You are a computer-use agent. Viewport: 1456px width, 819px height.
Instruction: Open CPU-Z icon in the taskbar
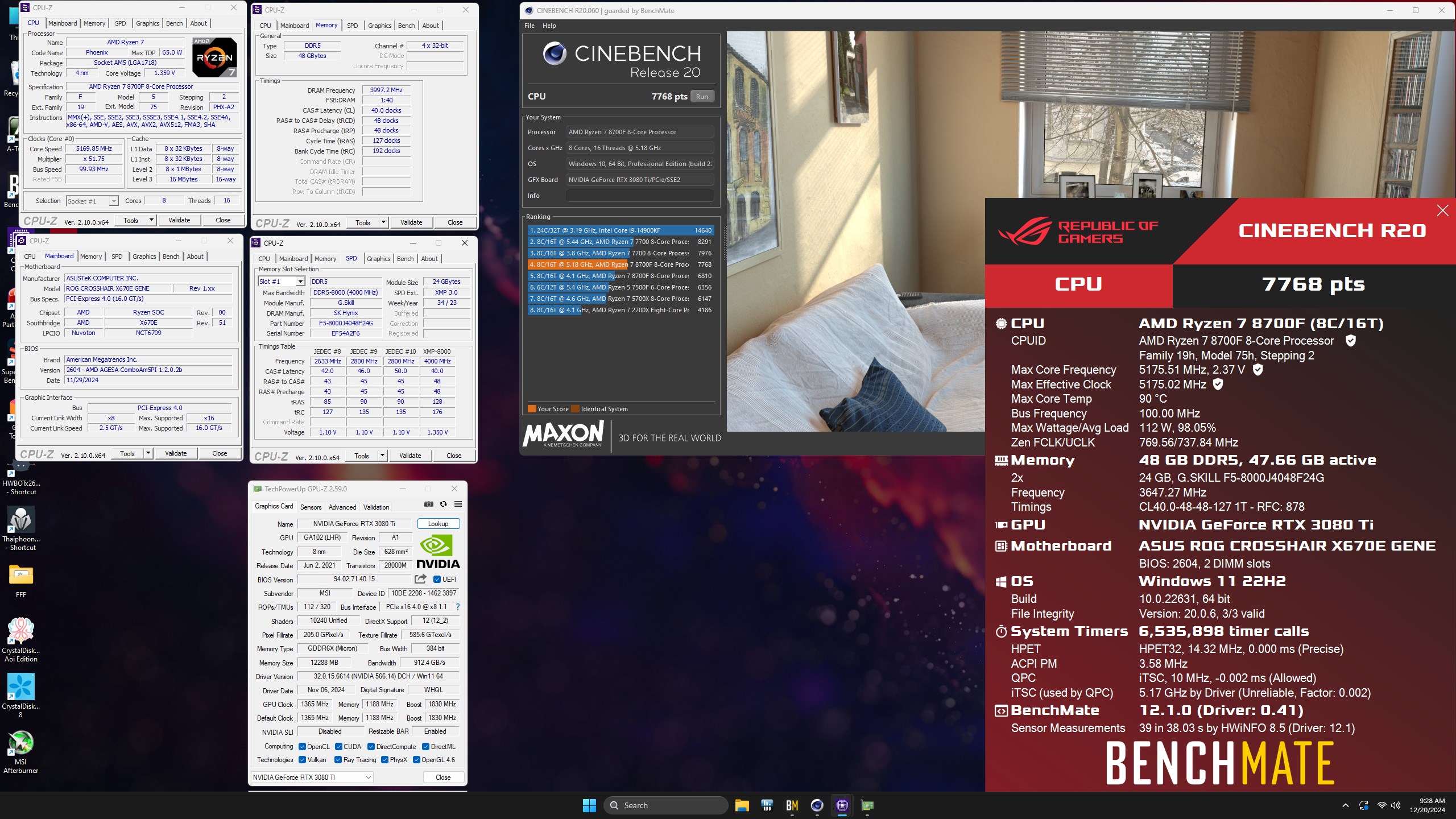842,805
